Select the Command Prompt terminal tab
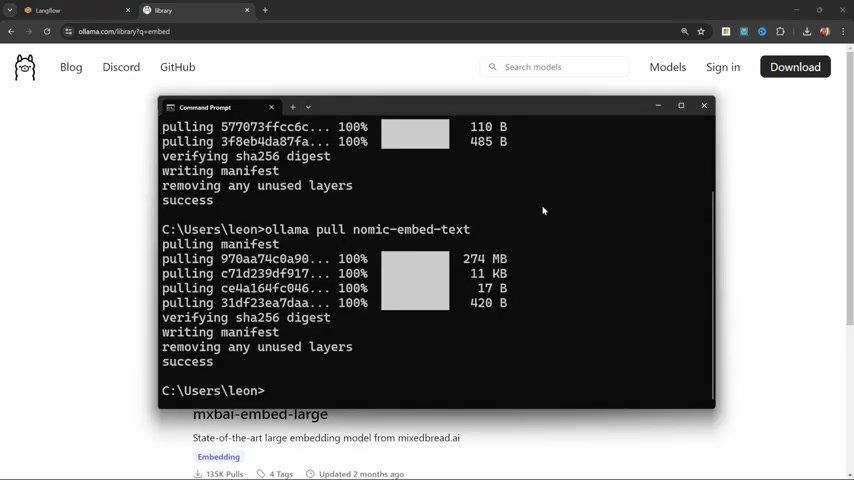This screenshot has width=854, height=480. tap(215, 107)
